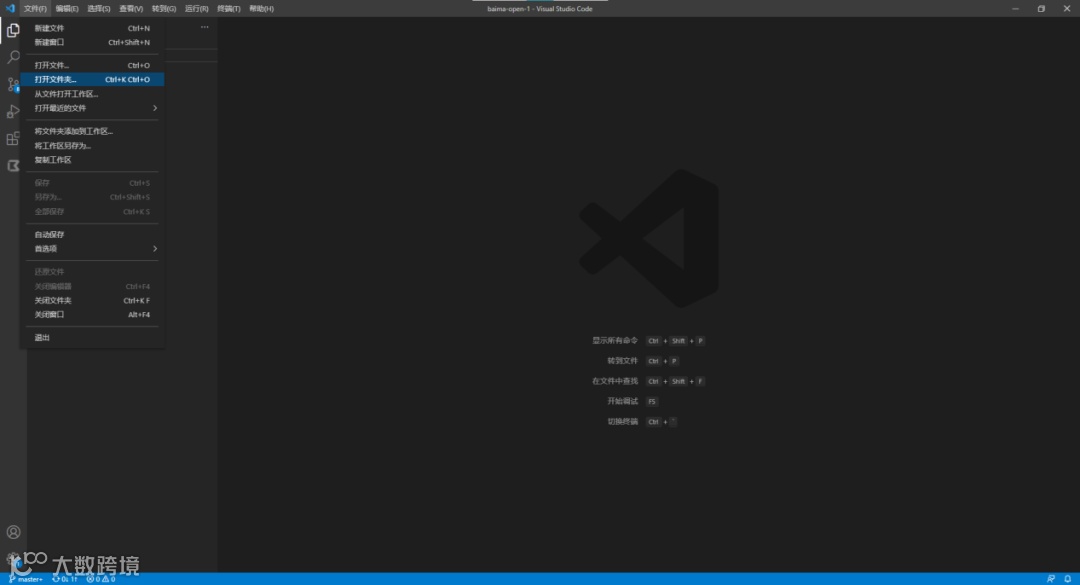Image resolution: width=1080 pixels, height=585 pixels.
Task: Choose 退出 from the File menu
Action: pos(92,338)
